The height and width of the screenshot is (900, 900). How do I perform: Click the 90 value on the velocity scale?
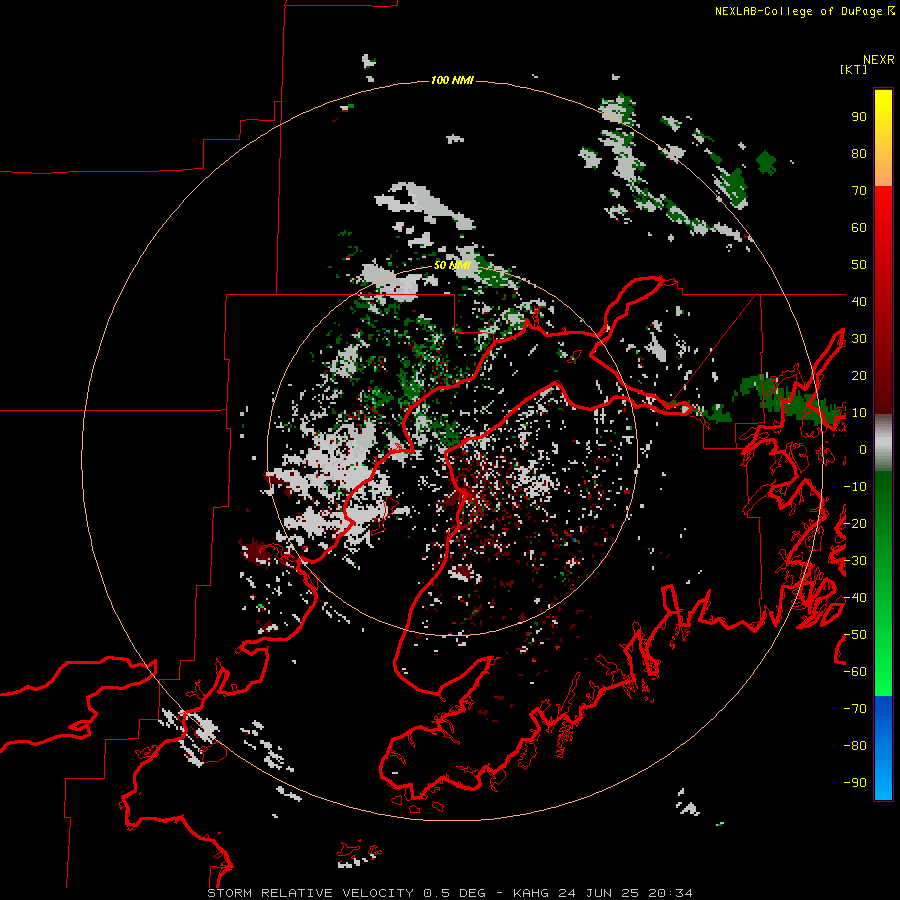pyautogui.click(x=859, y=117)
